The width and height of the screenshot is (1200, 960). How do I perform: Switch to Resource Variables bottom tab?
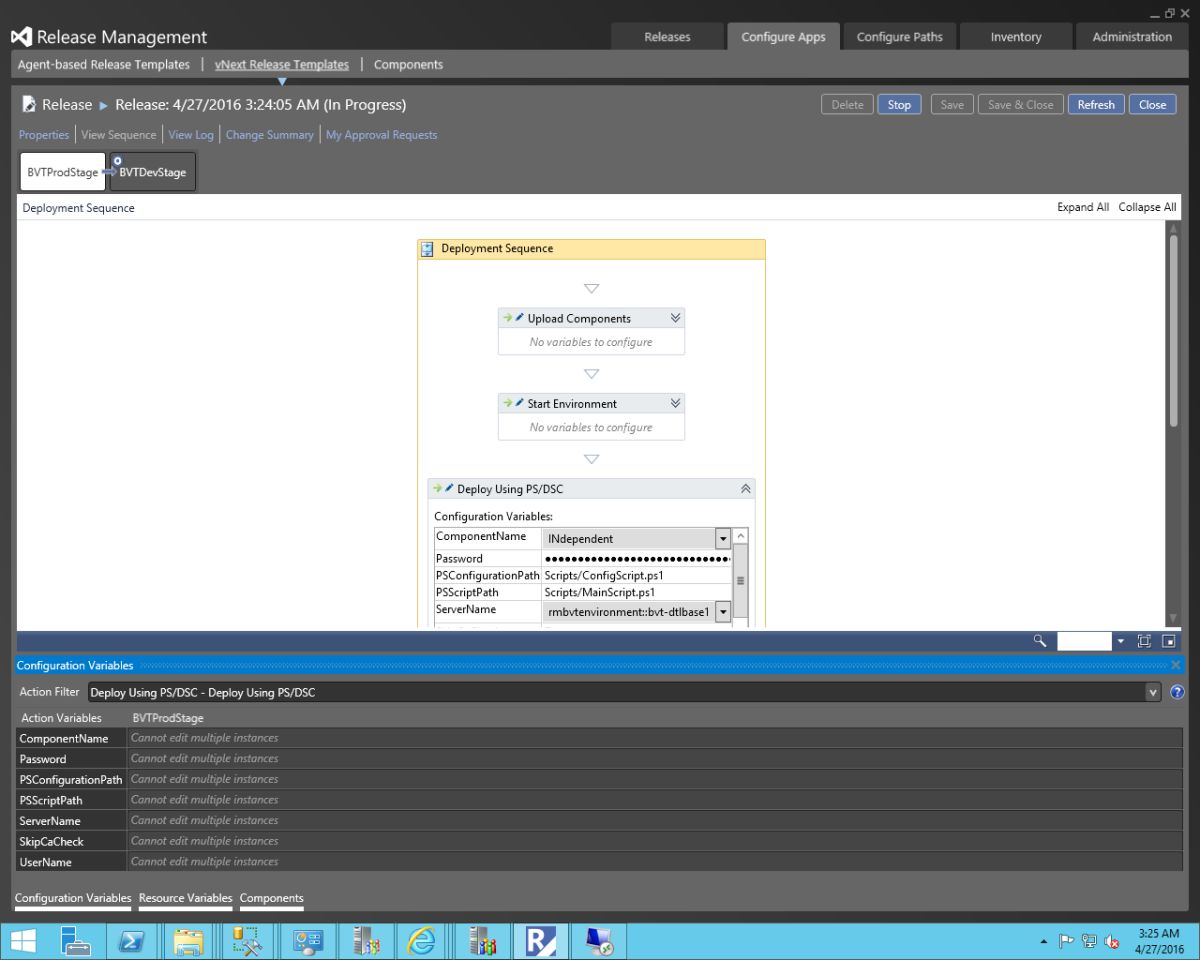pyautogui.click(x=185, y=898)
